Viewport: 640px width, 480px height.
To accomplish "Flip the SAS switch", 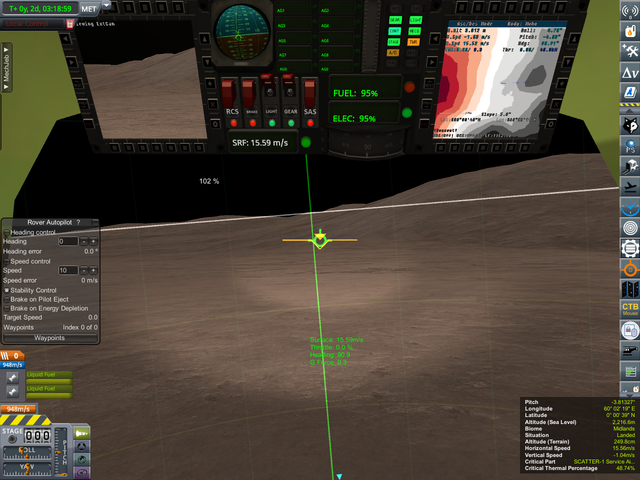I will pos(309,93).
